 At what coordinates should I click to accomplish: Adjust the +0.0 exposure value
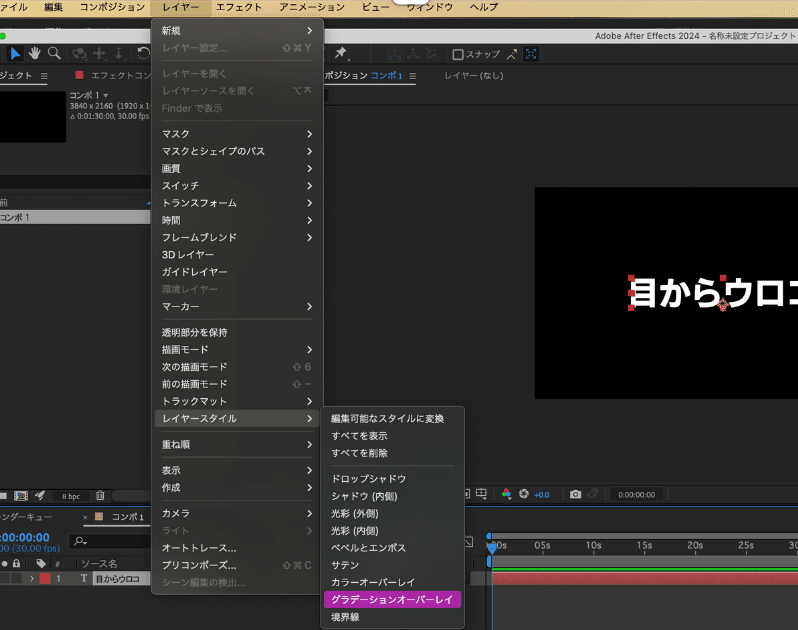click(542, 495)
